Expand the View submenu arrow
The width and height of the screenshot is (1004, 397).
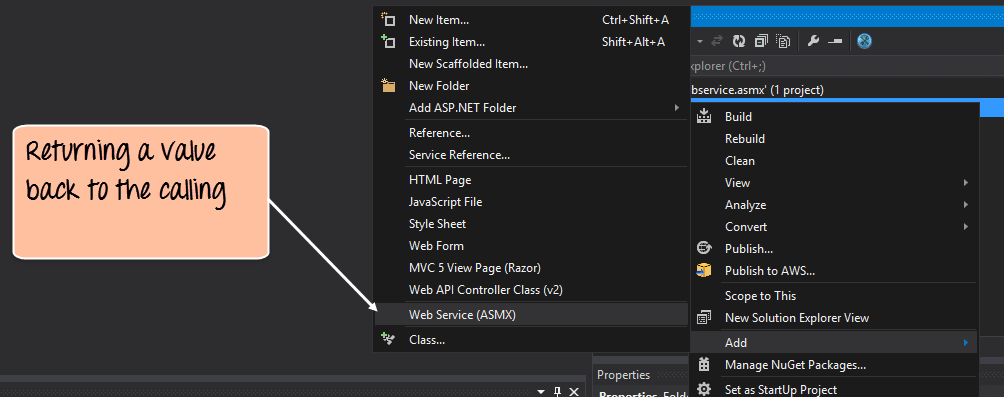point(966,182)
